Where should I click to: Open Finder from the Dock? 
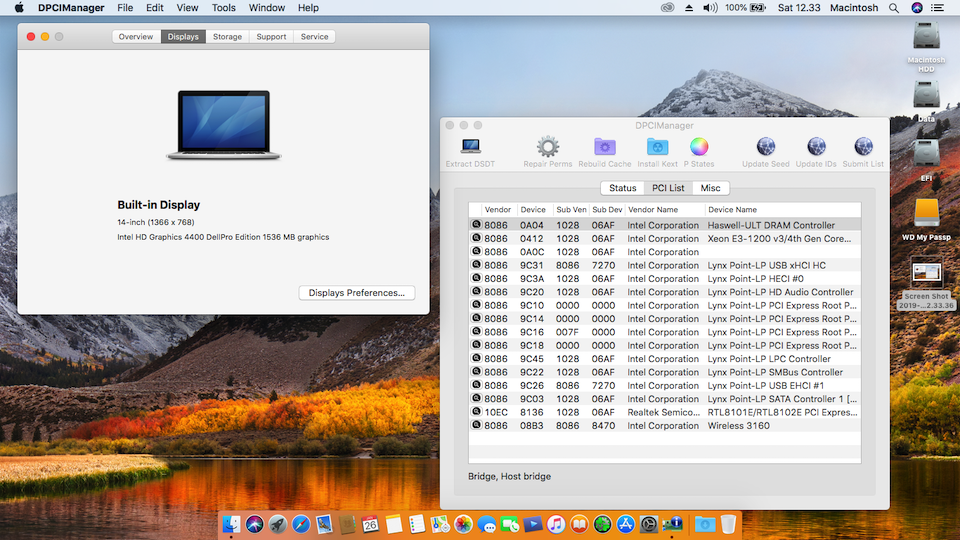tap(232, 524)
